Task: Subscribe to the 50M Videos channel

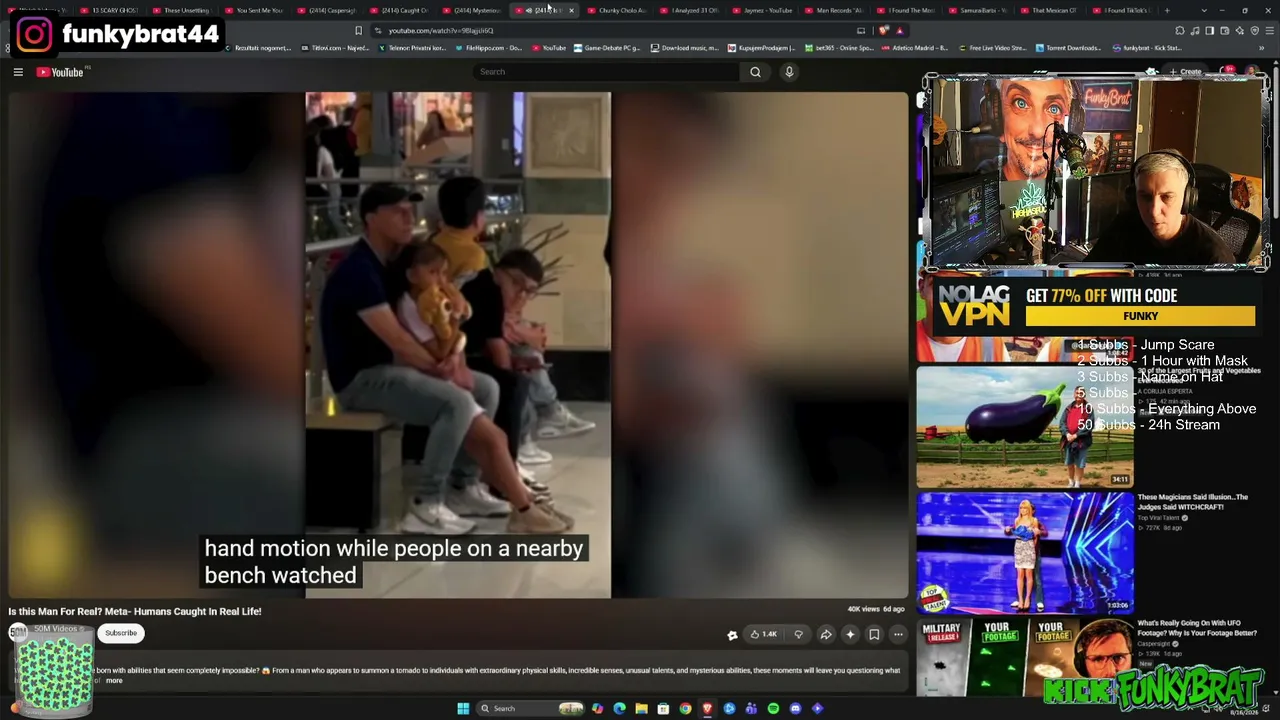Action: (121, 633)
